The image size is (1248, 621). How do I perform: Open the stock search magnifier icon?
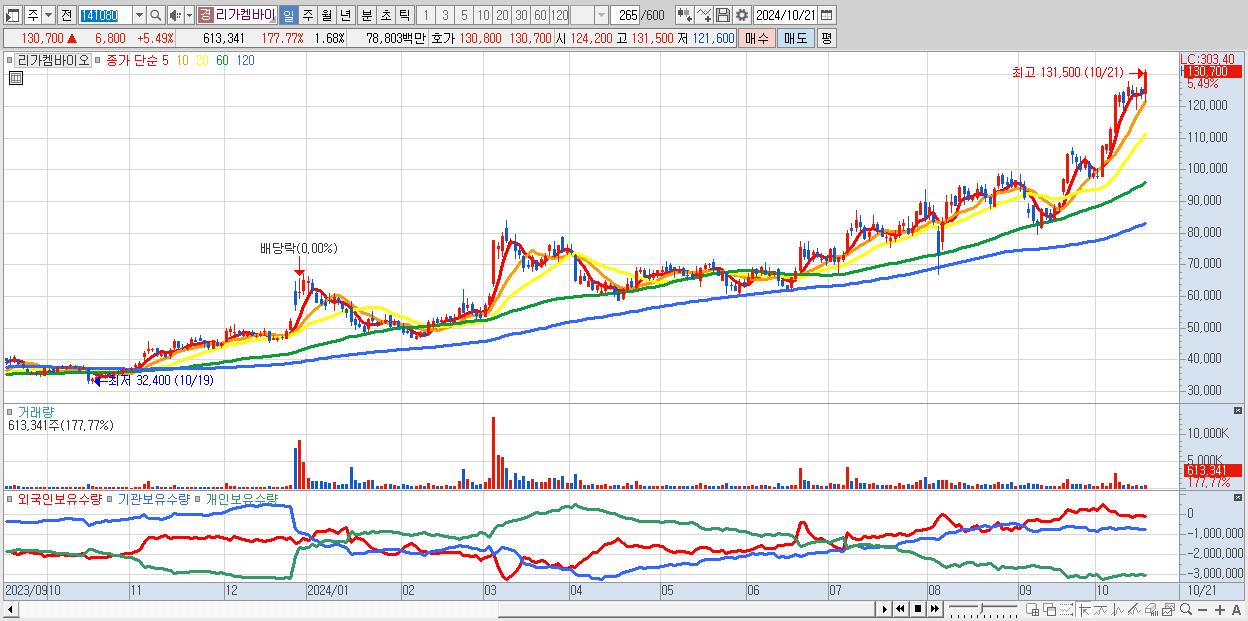coord(156,16)
